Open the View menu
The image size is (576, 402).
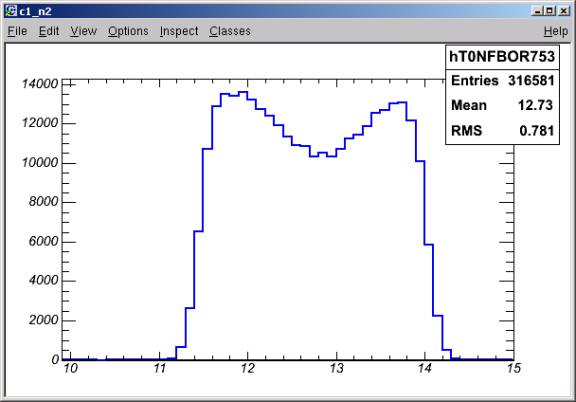tap(83, 31)
